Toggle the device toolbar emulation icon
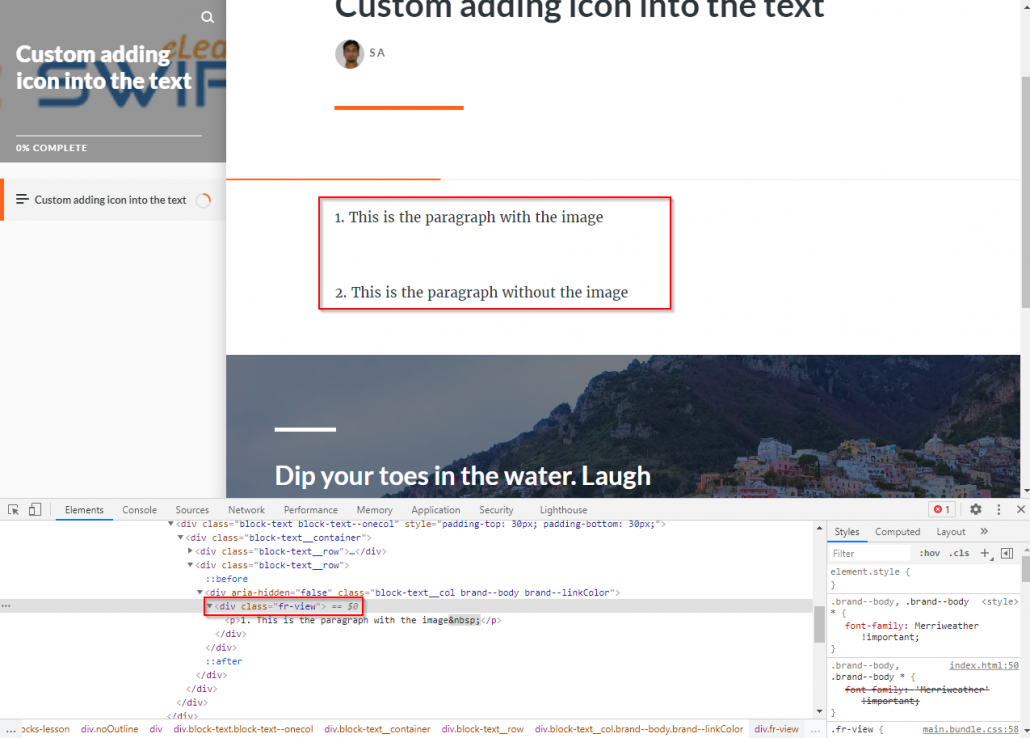 point(35,509)
